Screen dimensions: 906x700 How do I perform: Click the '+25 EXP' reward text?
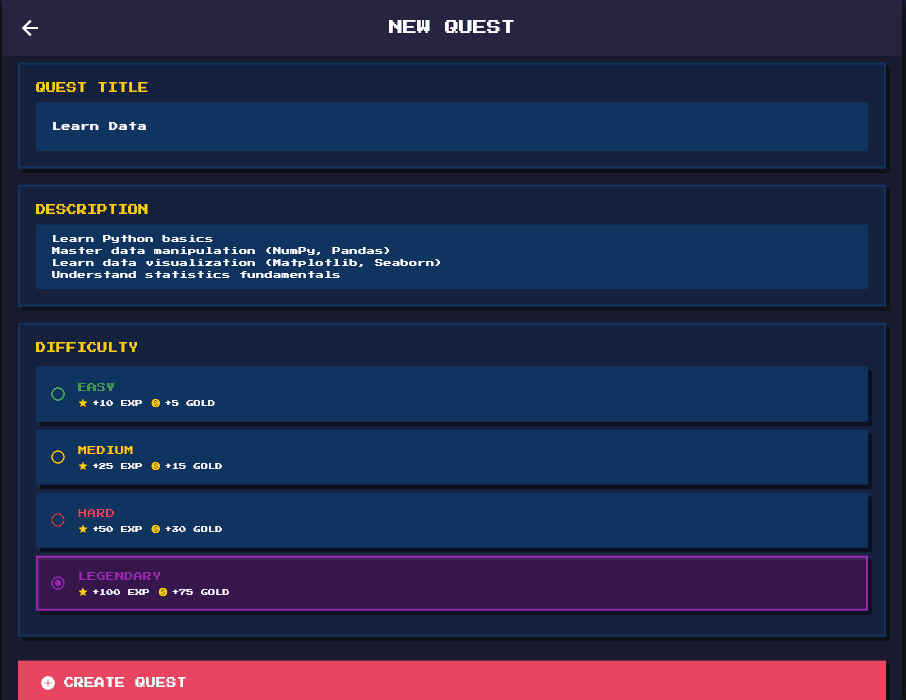pos(117,466)
